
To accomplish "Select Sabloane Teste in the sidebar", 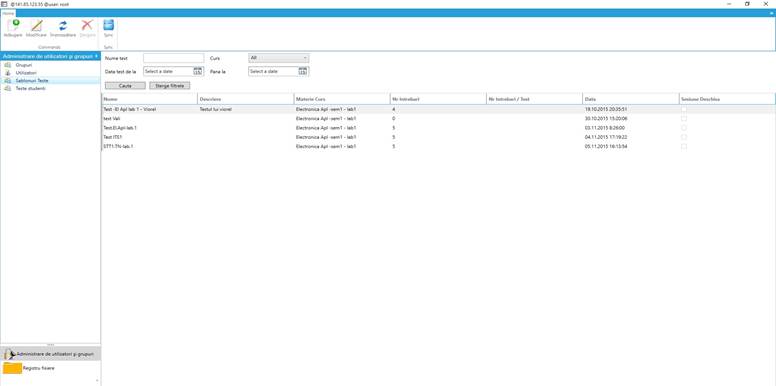I will tap(32, 80).
